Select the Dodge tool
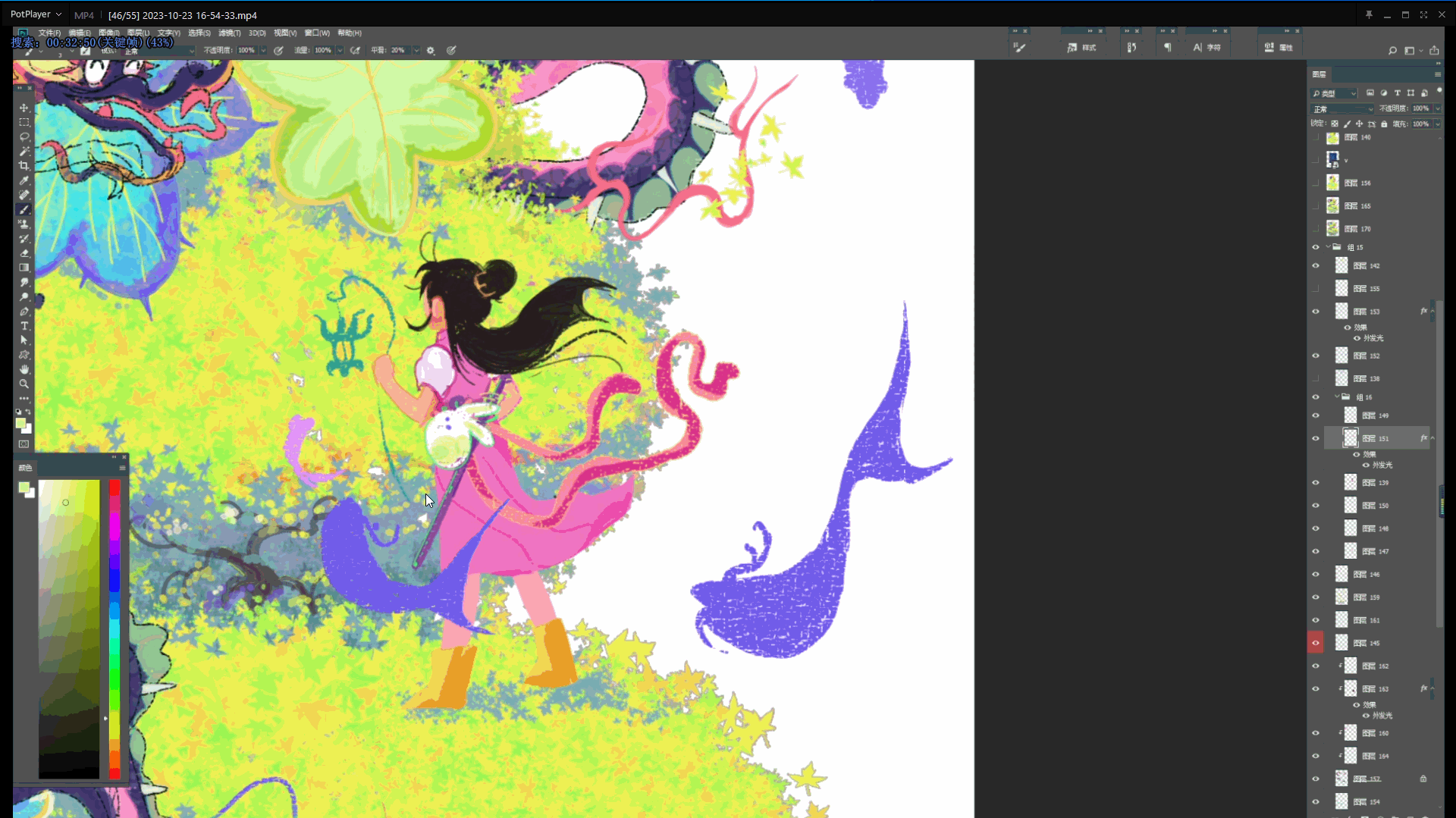 click(24, 296)
